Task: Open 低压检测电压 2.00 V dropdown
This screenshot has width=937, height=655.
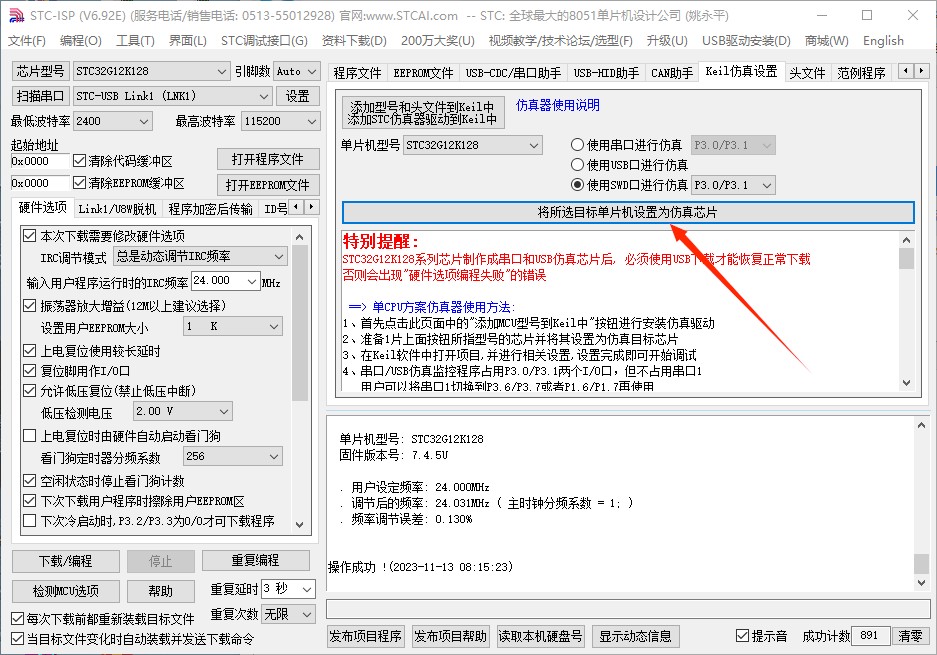Action: click(182, 411)
